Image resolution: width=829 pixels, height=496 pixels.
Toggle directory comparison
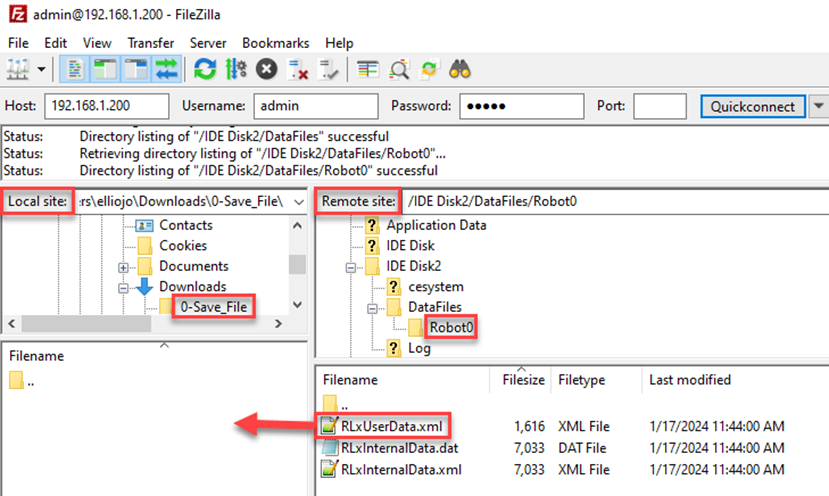[398, 69]
